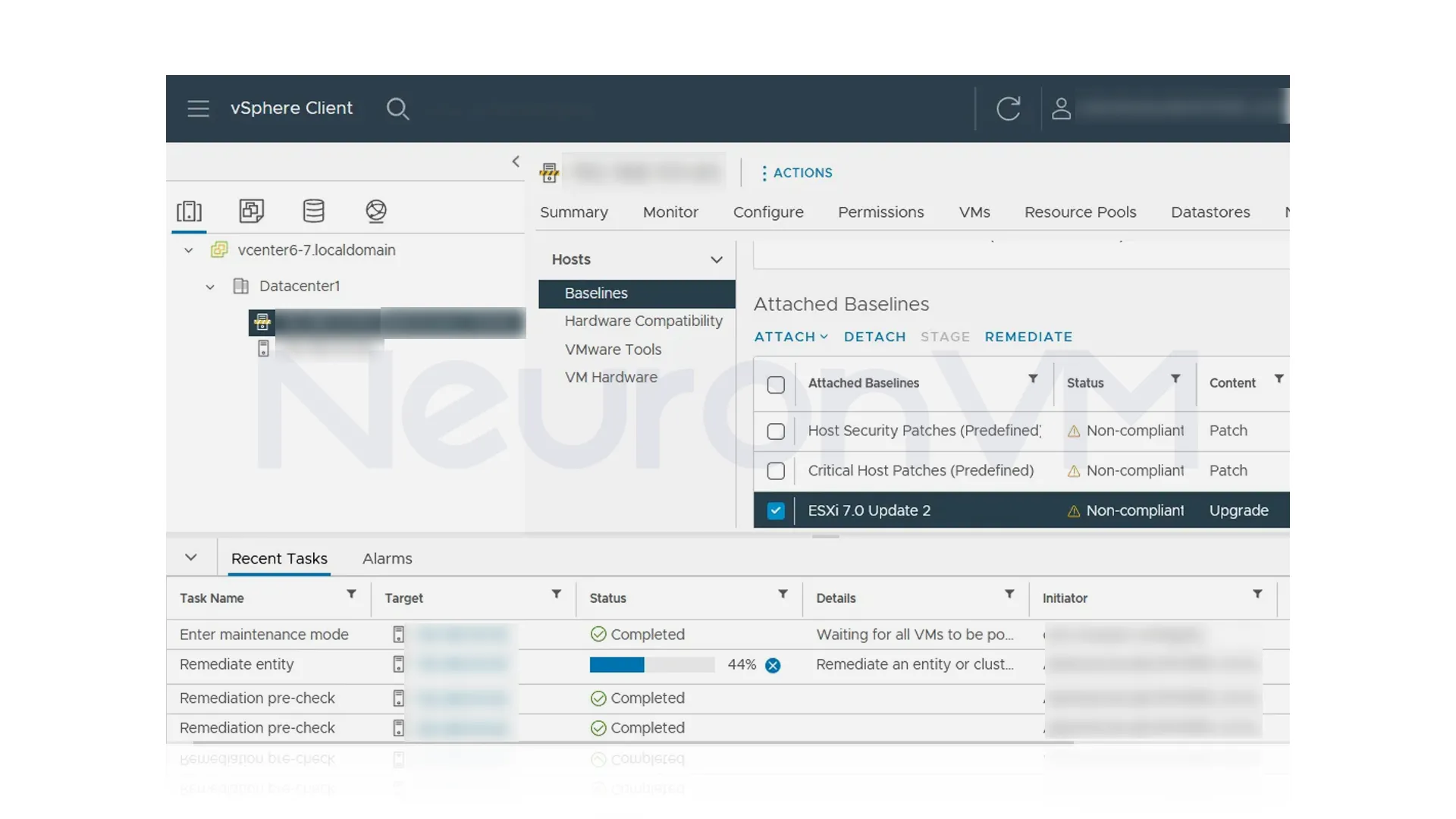Screen dimensions: 1456x819
Task: Filter the Attached Baselines column
Action: click(x=1033, y=378)
